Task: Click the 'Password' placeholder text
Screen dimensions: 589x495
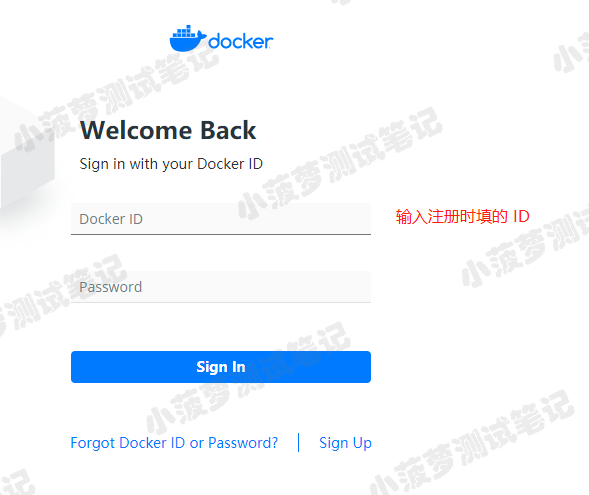Action: pyautogui.click(x=110, y=287)
